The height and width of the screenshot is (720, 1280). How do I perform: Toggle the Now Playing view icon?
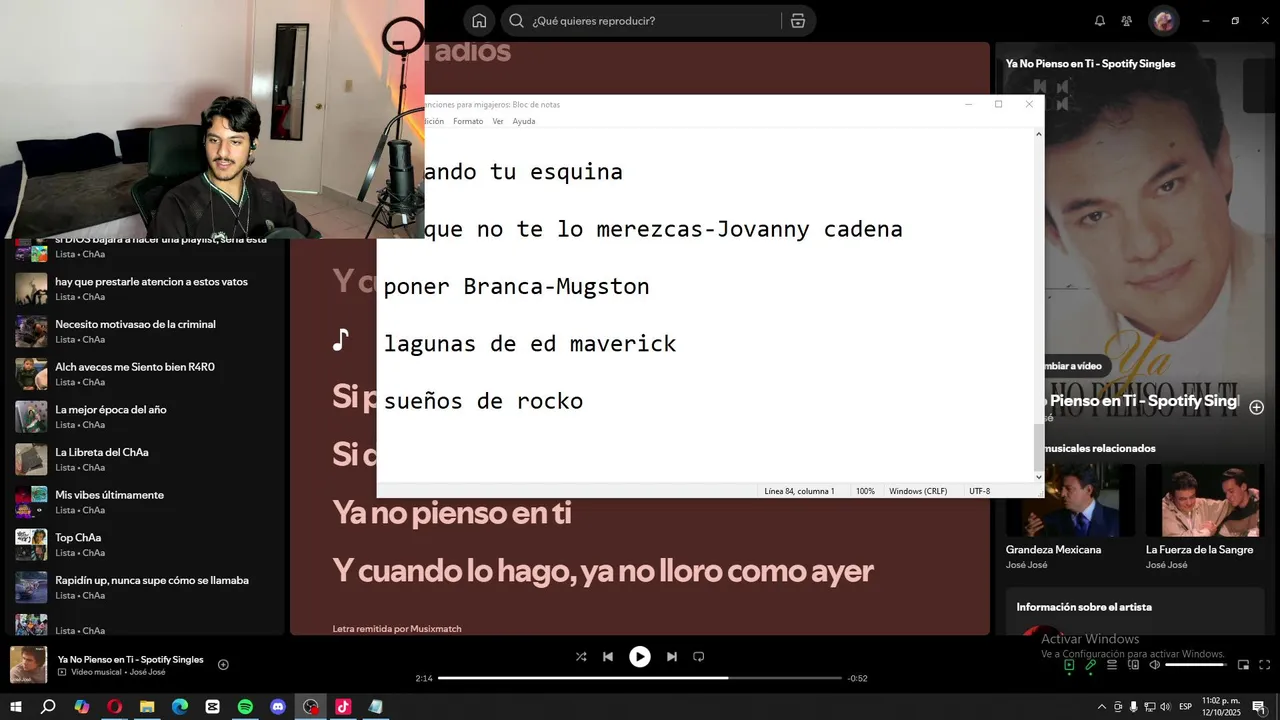click(x=1069, y=665)
